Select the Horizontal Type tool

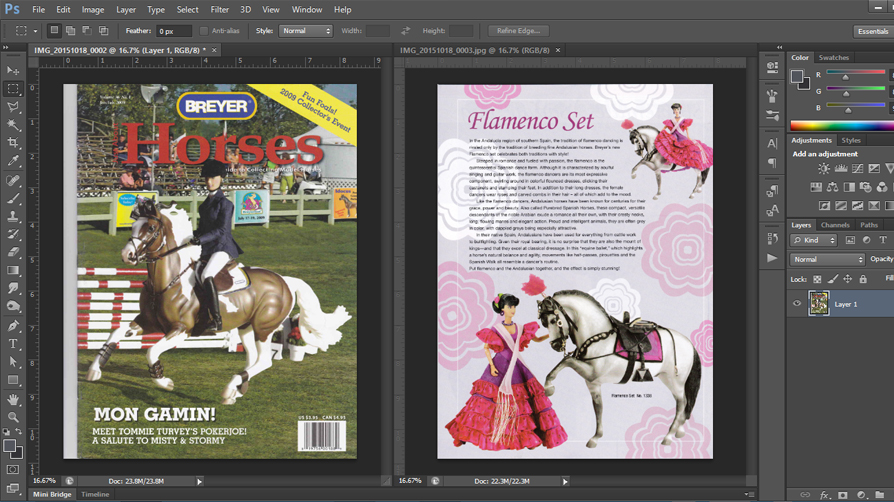click(x=13, y=343)
